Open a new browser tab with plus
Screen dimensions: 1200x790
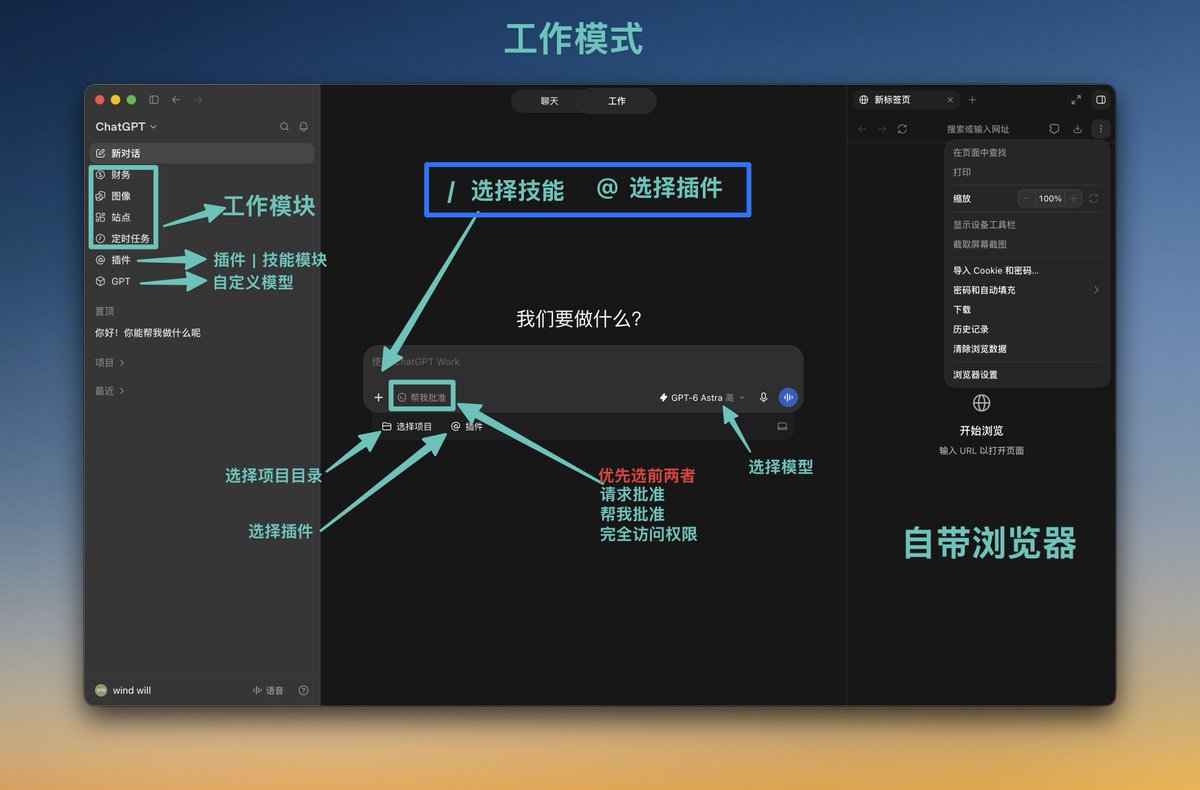(972, 100)
